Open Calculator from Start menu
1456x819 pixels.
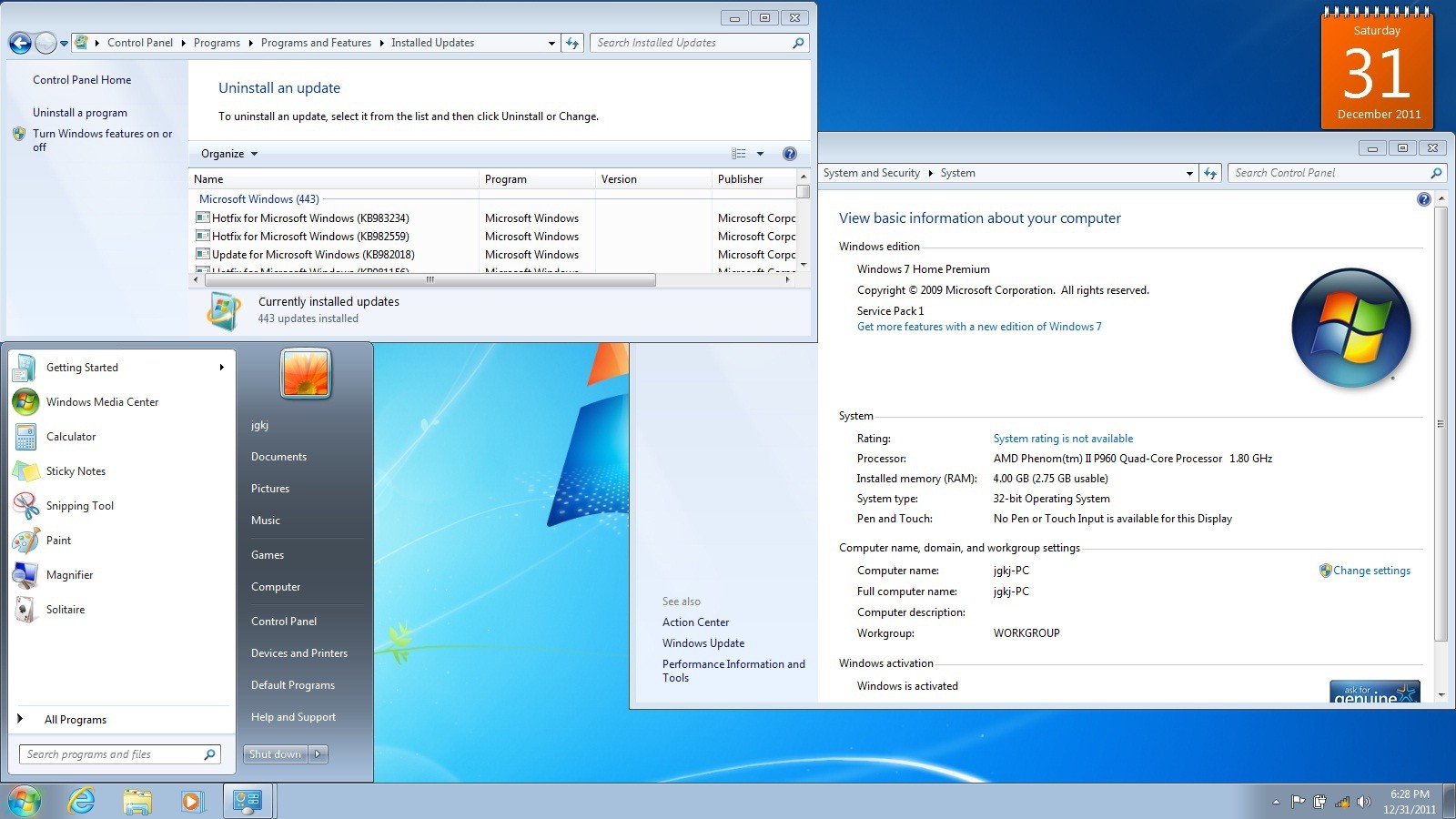[x=121, y=437]
